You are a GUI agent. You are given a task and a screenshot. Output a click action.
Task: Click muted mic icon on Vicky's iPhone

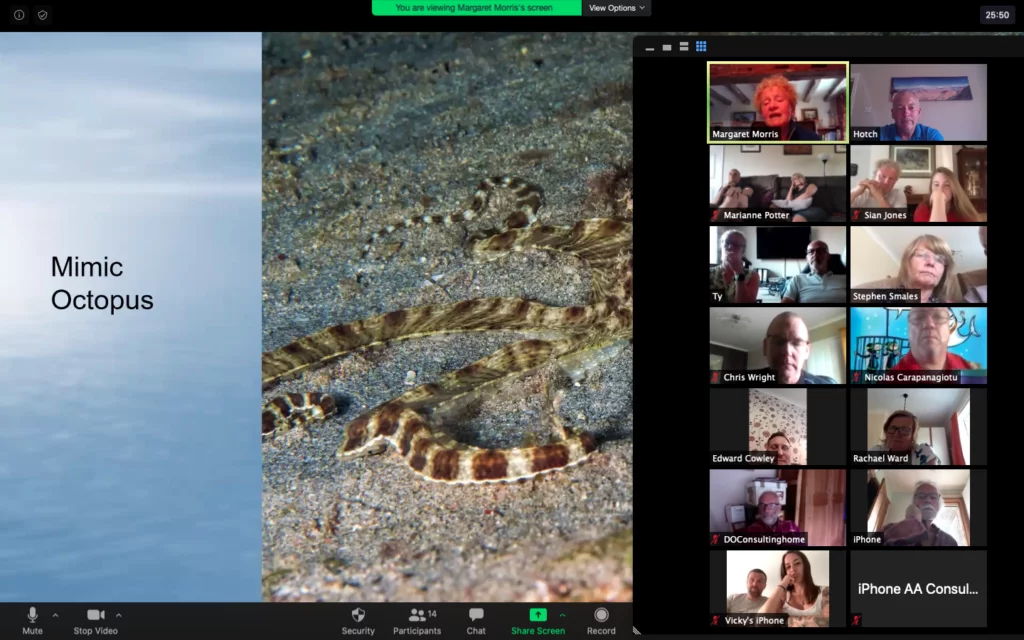point(716,620)
